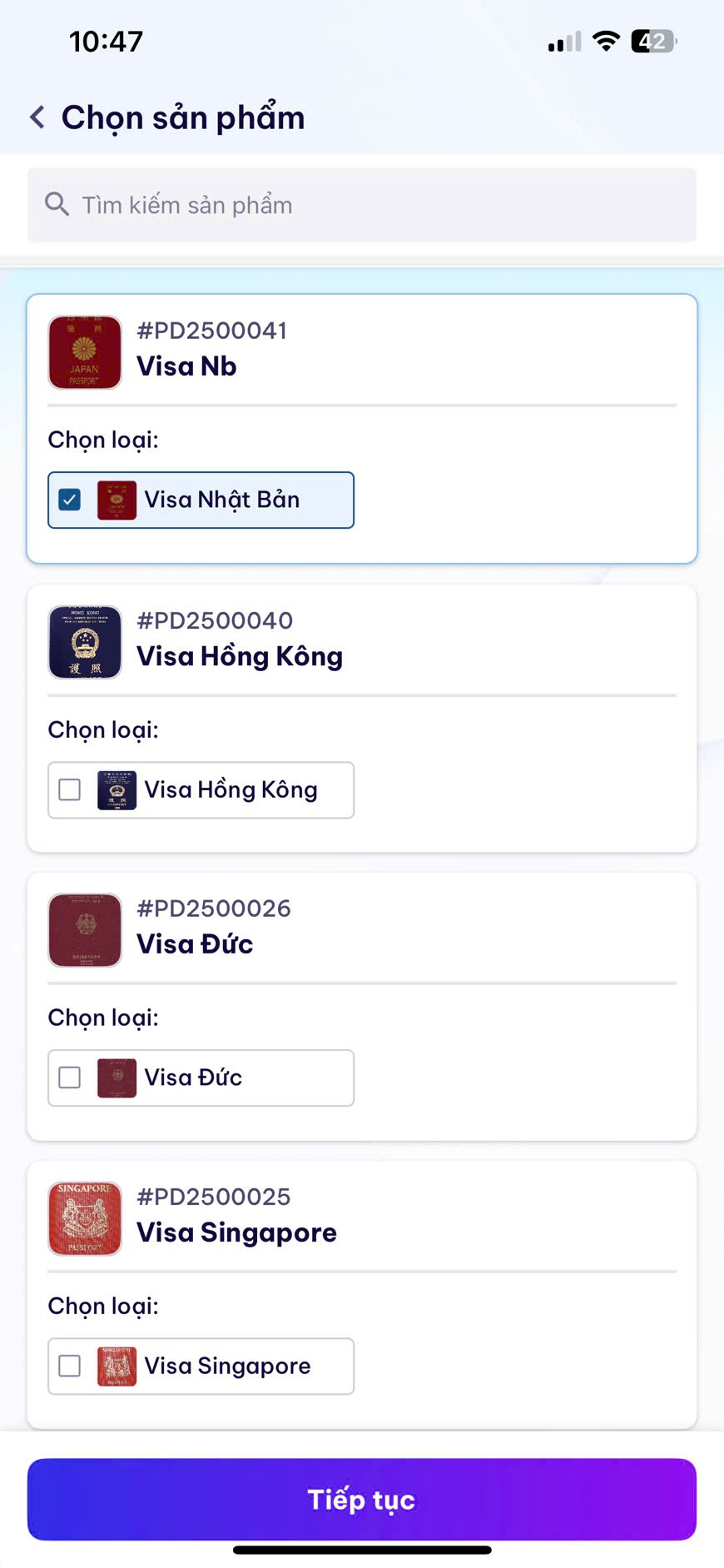This screenshot has height=1568, width=724.
Task: Check the Visa Hồng Kông checkbox
Action: coord(70,789)
